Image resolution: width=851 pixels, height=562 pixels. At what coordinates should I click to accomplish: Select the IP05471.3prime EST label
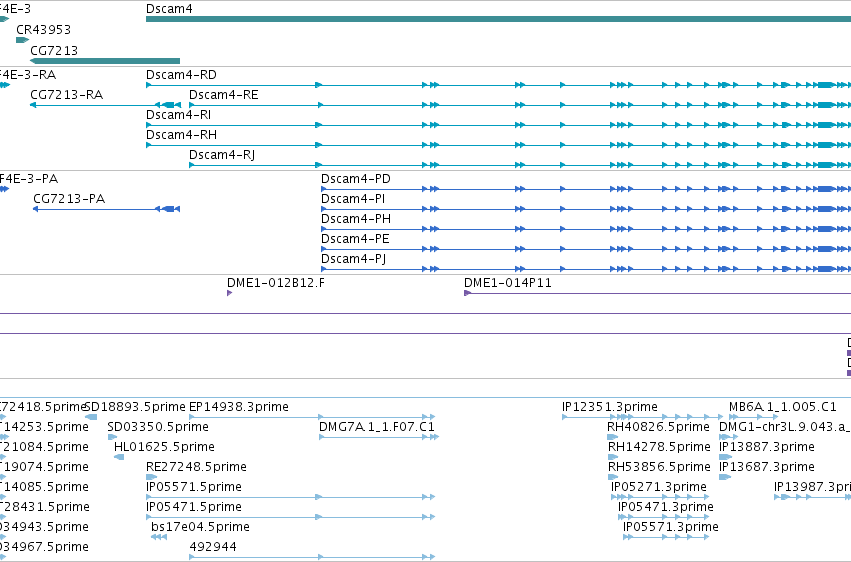click(x=665, y=507)
